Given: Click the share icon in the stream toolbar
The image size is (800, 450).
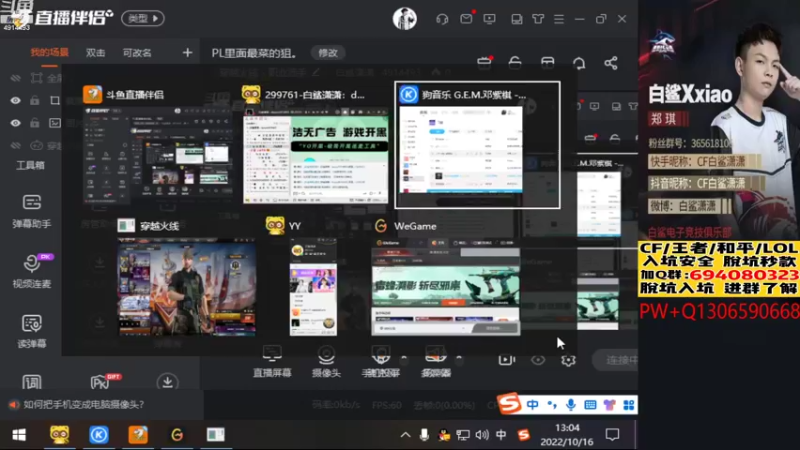Looking at the screenshot, I should [x=611, y=63].
